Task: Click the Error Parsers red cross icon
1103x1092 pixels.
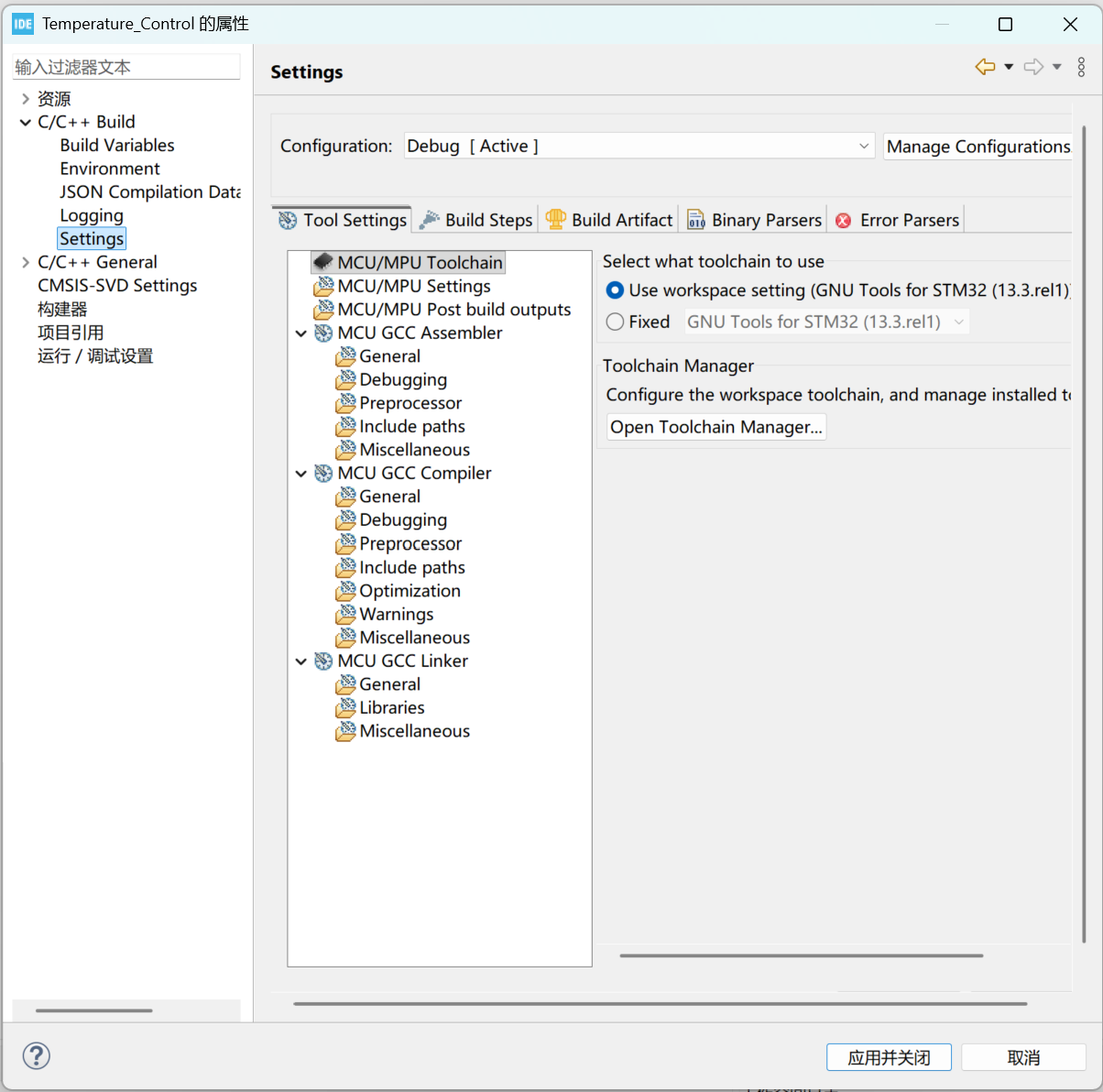Action: coord(843,219)
